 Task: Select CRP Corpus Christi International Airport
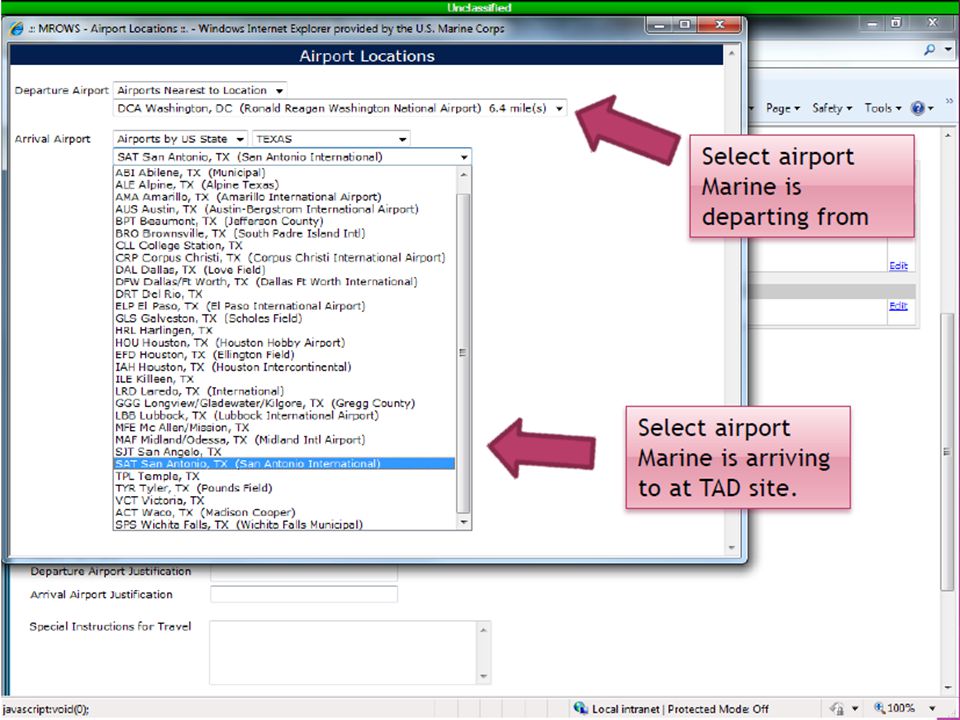[x=285, y=258]
